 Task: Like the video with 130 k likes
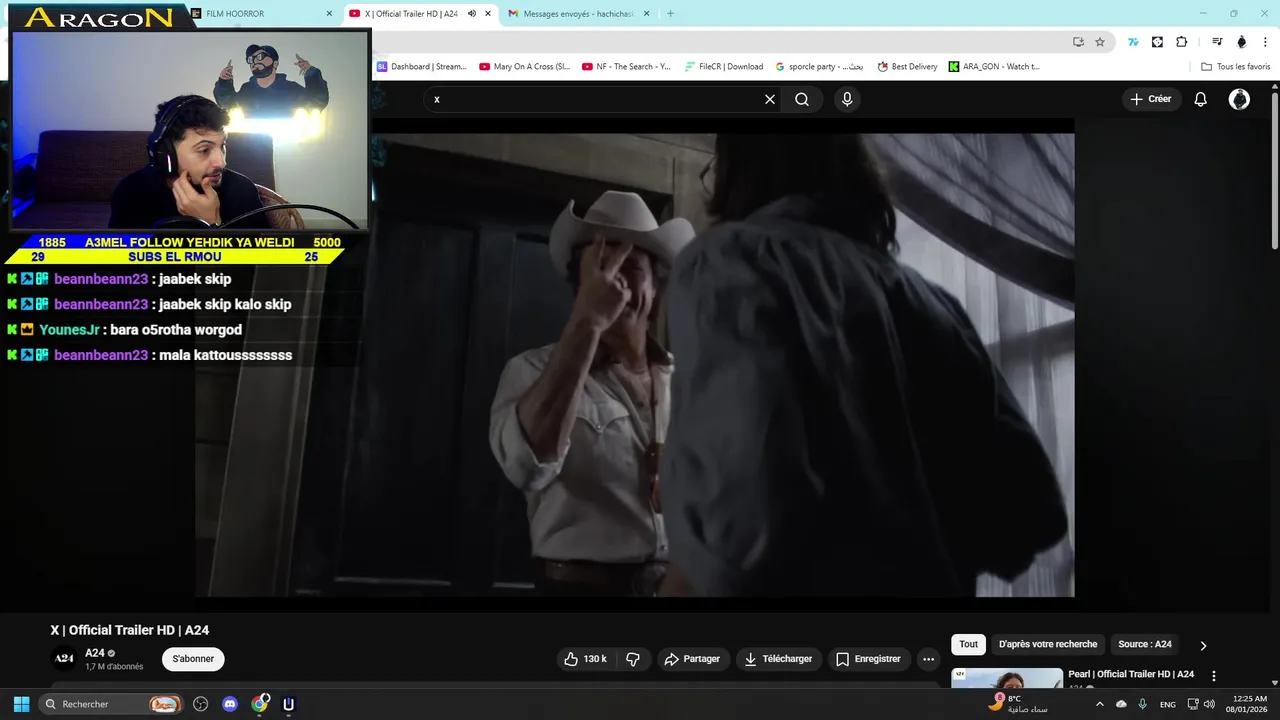point(586,659)
